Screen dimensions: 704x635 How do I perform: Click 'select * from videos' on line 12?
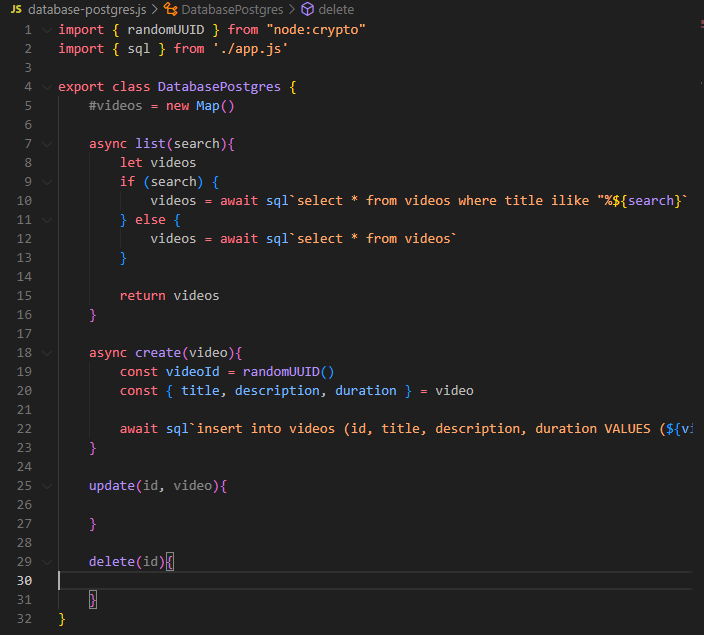373,239
